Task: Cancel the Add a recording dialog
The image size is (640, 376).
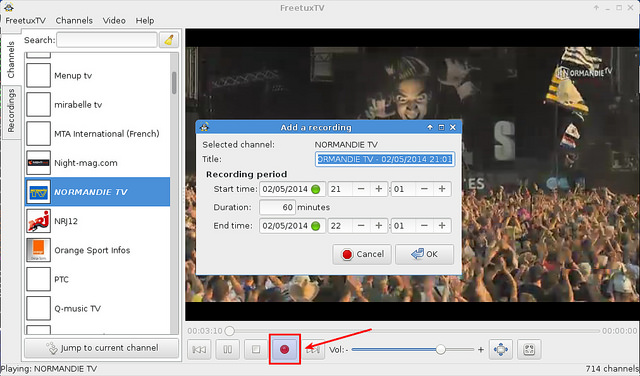Action: (362, 254)
